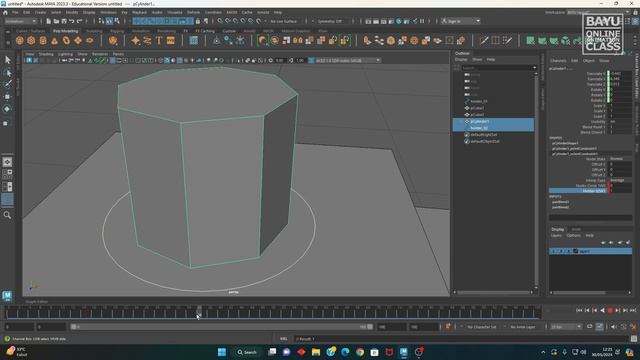Create a polygon torus from shelf
This screenshot has width=640, height=360.
coord(66,40)
